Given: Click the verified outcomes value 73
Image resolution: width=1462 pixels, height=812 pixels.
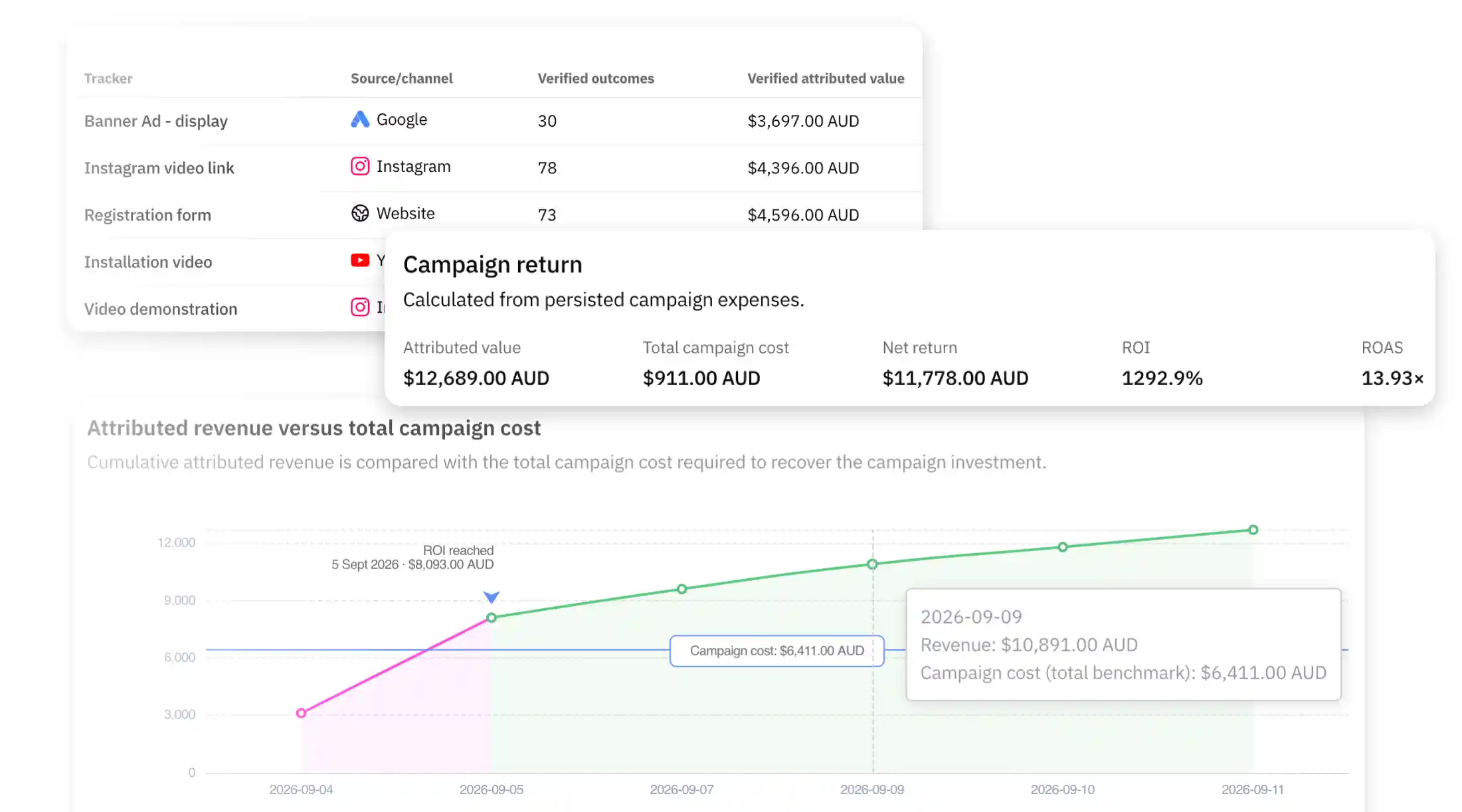Looking at the screenshot, I should click(x=547, y=215).
